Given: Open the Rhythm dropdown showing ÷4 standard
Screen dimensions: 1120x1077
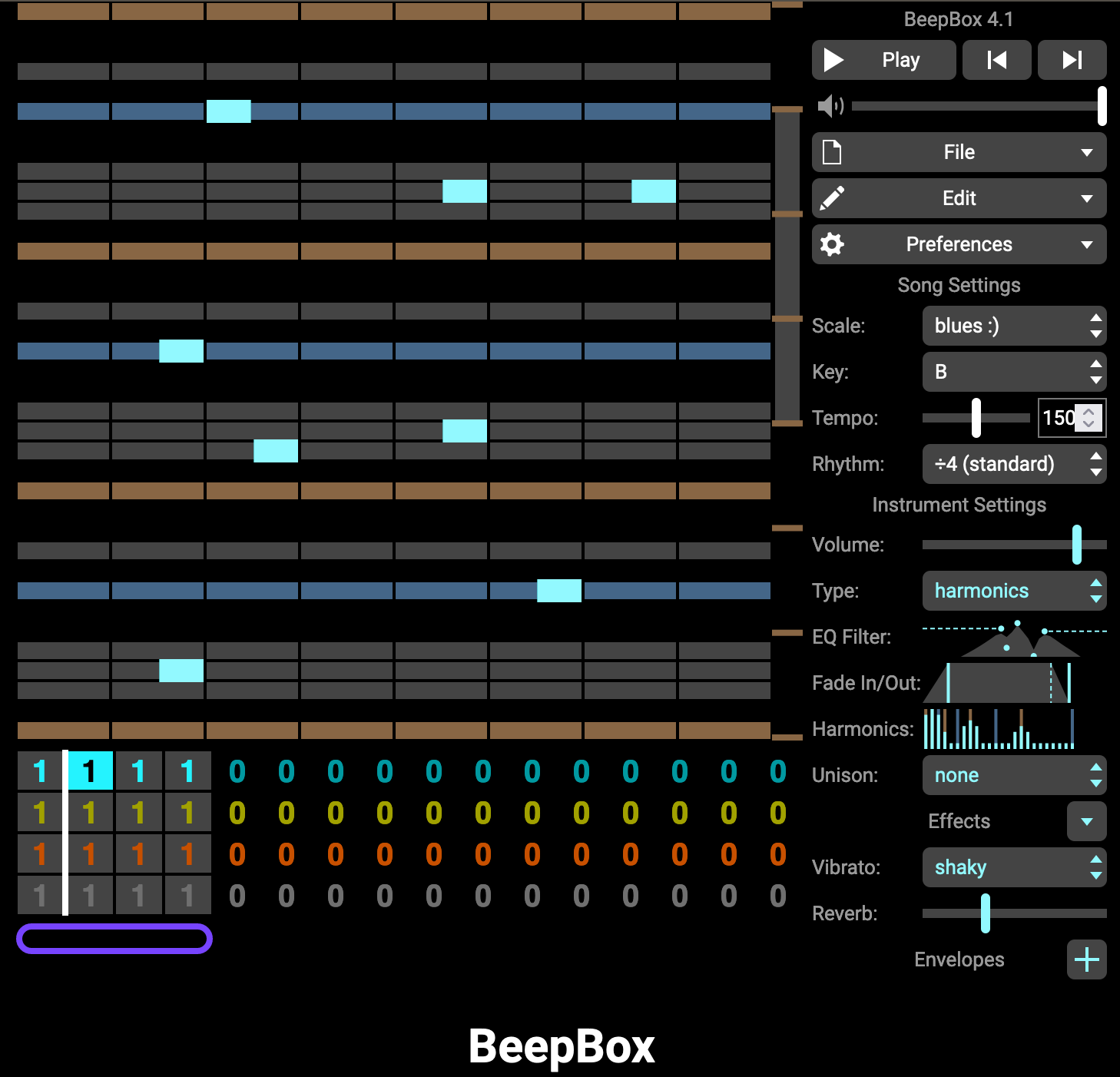Looking at the screenshot, I should pos(1014,464).
